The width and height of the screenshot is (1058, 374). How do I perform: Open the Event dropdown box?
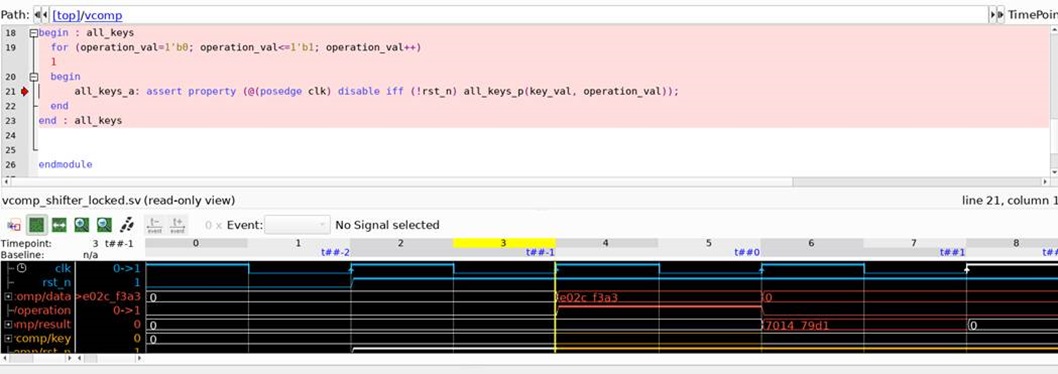297,225
